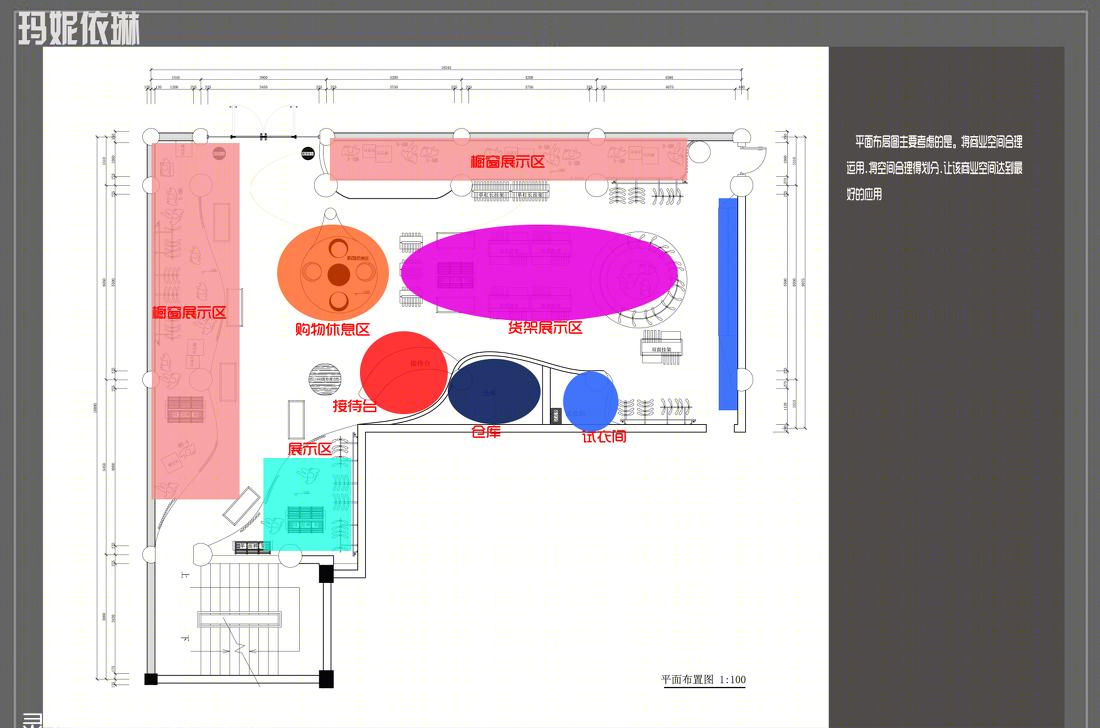Click the 玛妮依琳 title text
Screen dimensions: 1100x728
79,29
